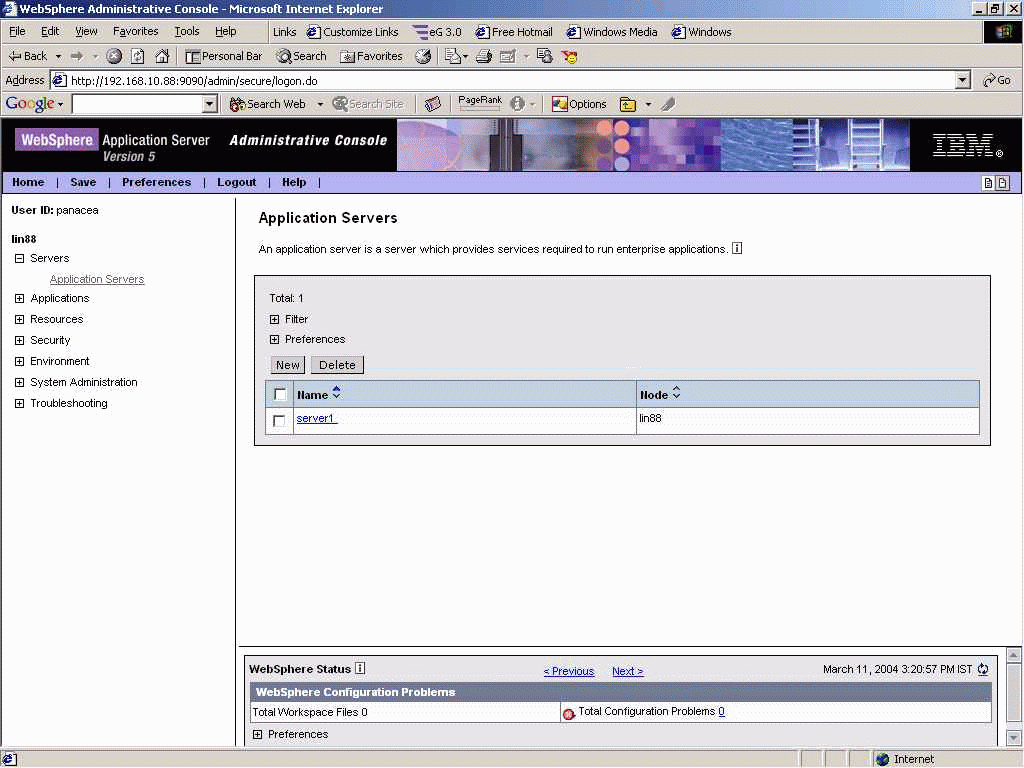Click the Next status link
This screenshot has height=768, width=1024.
(628, 671)
